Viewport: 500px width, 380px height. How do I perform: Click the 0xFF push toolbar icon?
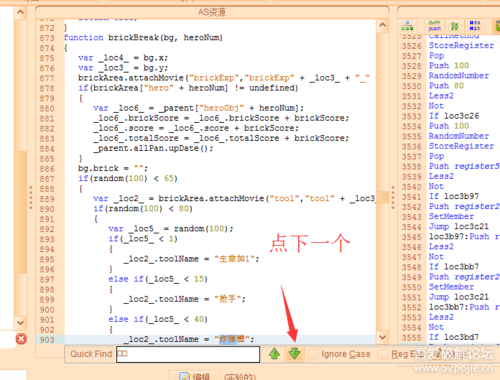[x=434, y=26]
